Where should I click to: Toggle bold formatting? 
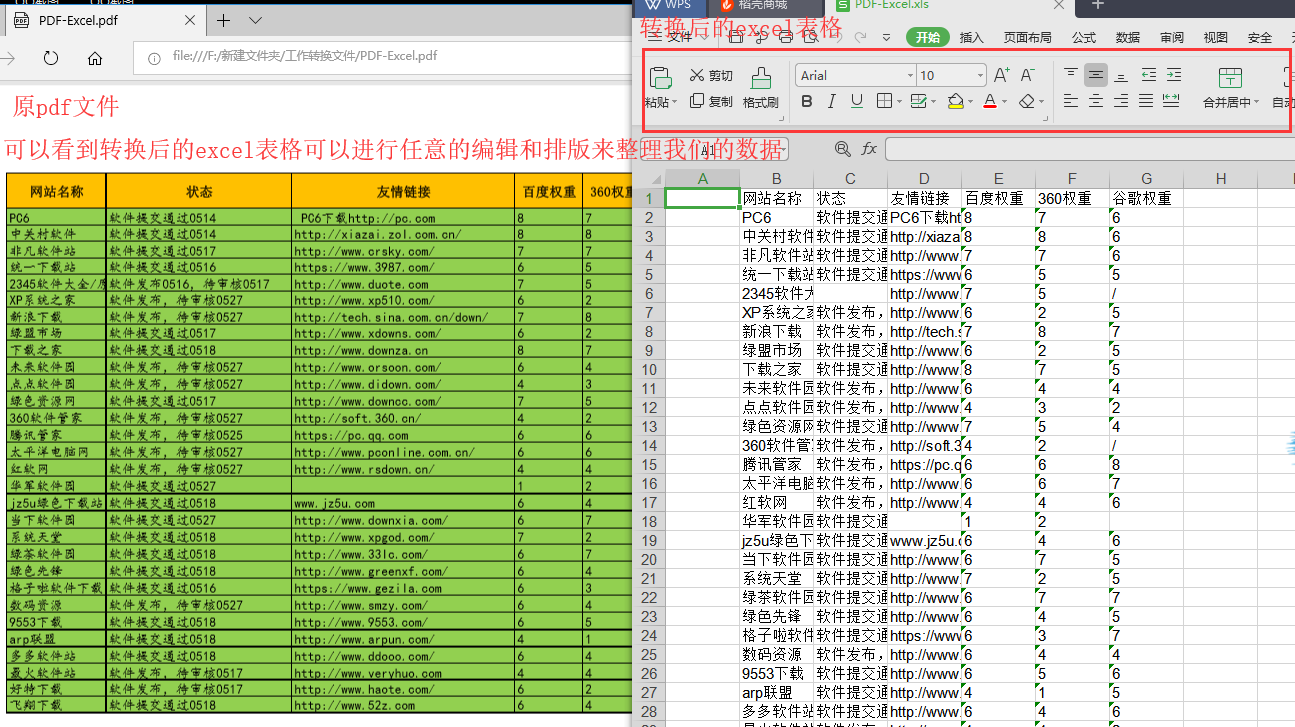click(x=808, y=101)
